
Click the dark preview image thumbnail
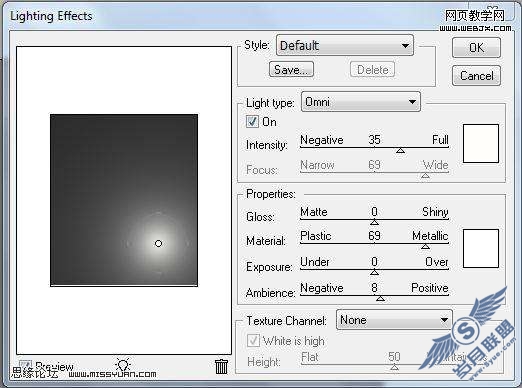click(124, 200)
